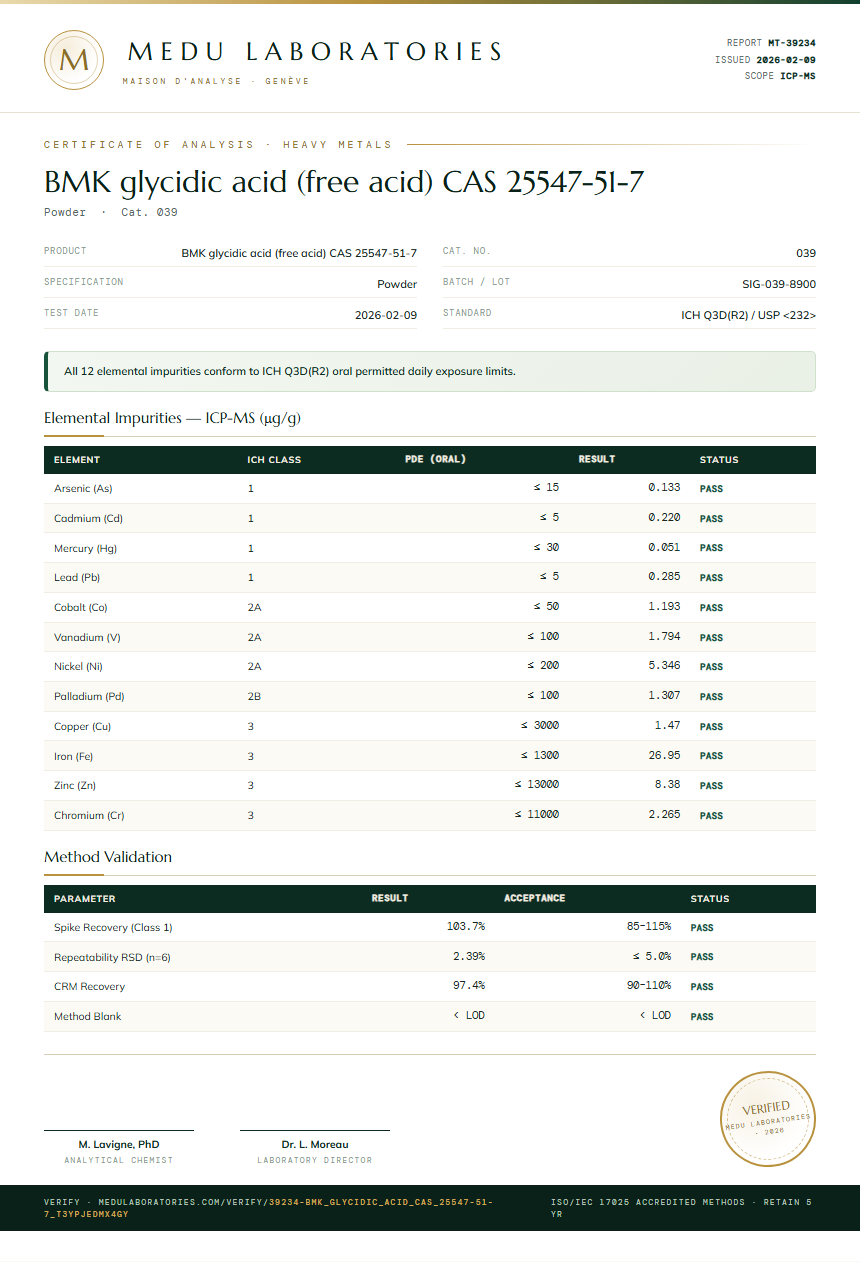This screenshot has width=860, height=1262.
Task: Click the Cadmium (Cd) row label
Action: click(x=88, y=519)
